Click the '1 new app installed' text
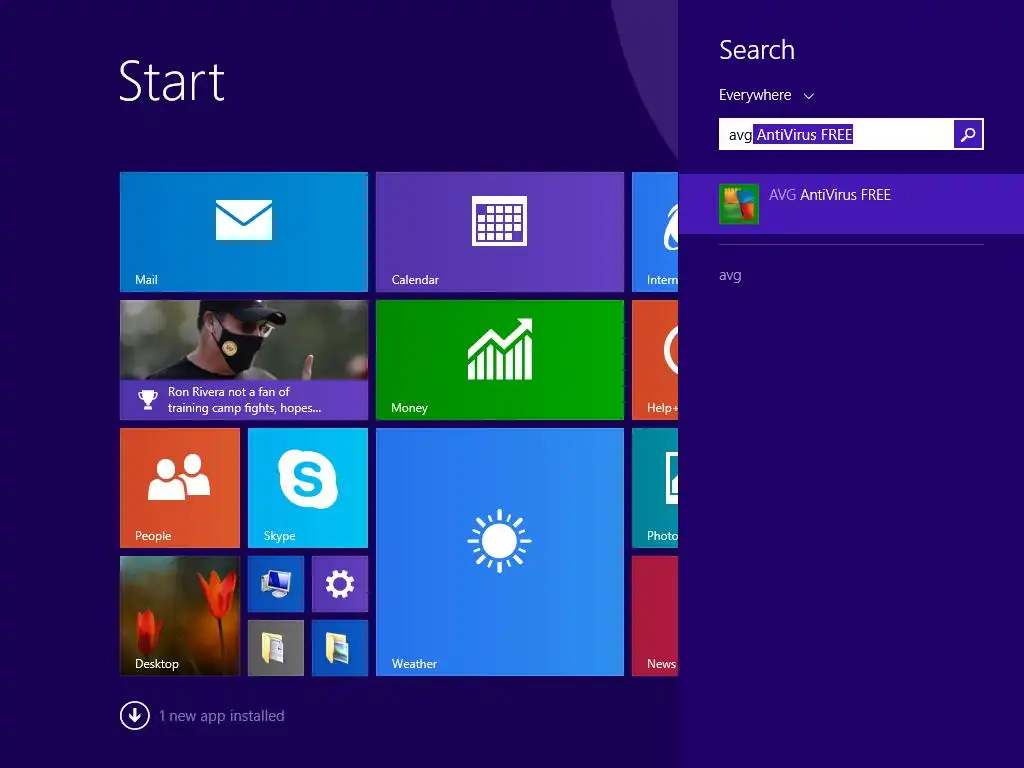This screenshot has width=1024, height=768. click(x=221, y=716)
